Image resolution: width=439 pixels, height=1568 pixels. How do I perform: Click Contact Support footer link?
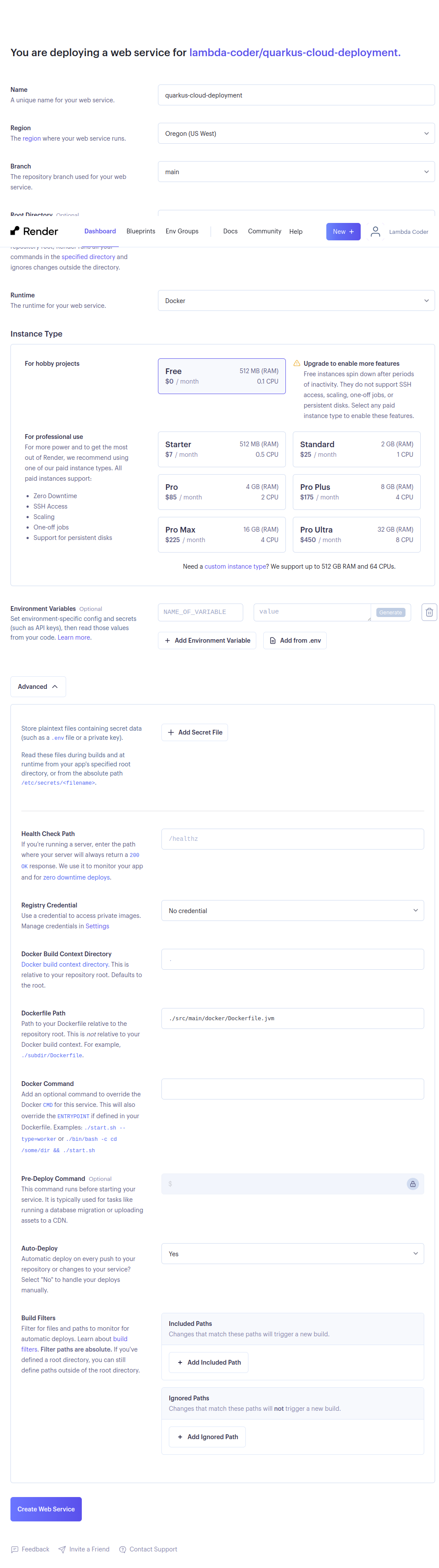pos(153,1549)
